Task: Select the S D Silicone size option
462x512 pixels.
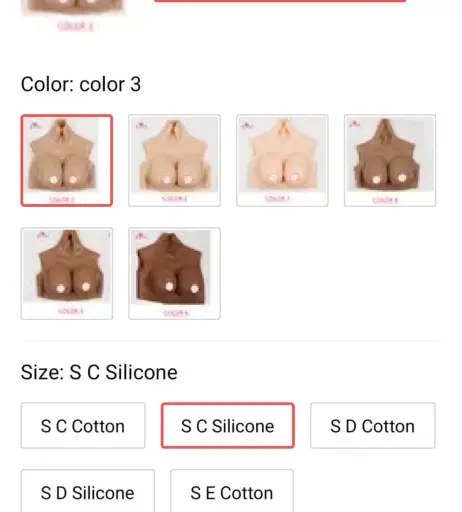Action: pyautogui.click(x=88, y=492)
